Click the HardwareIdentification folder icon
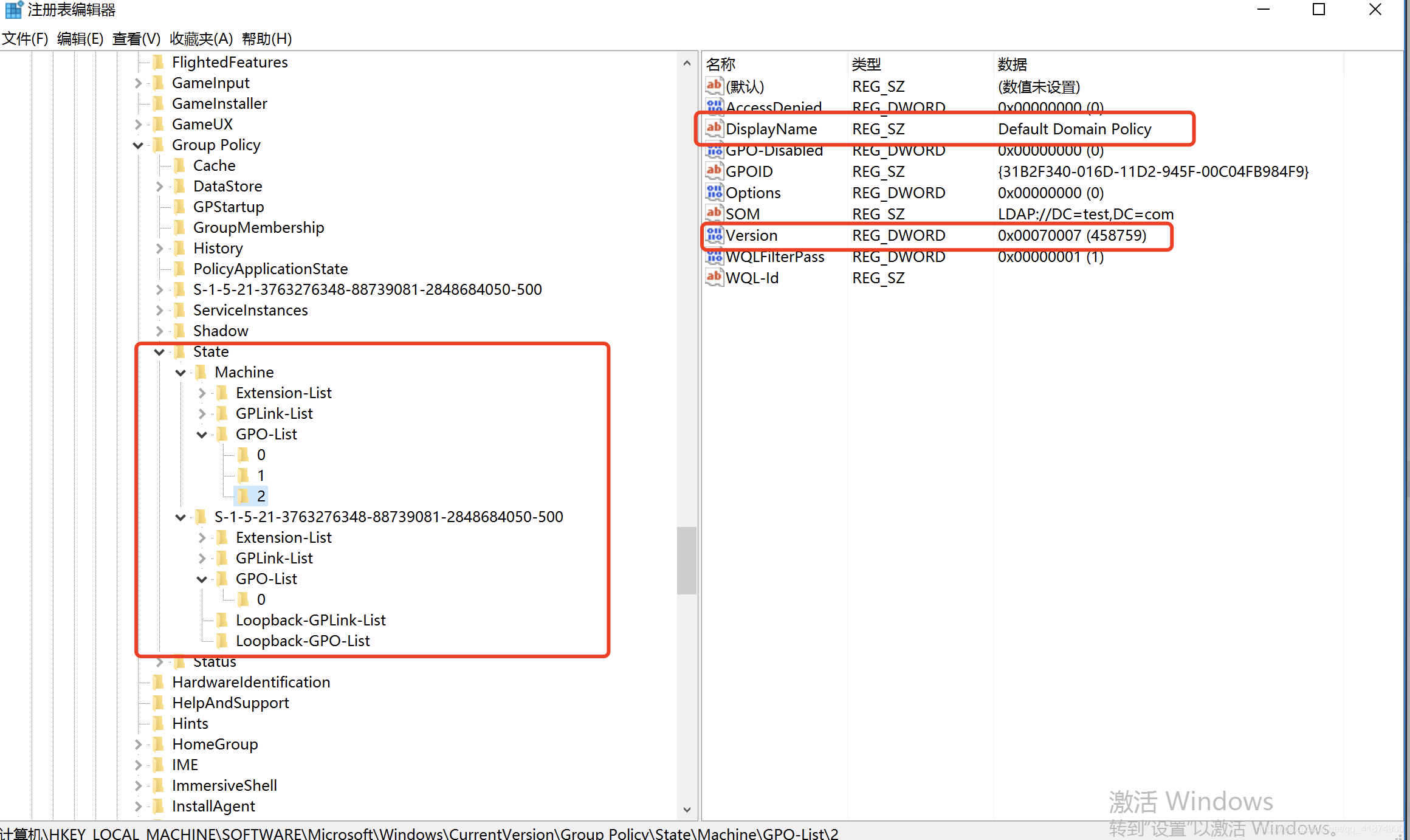Viewport: 1410px width, 840px height. 159,682
